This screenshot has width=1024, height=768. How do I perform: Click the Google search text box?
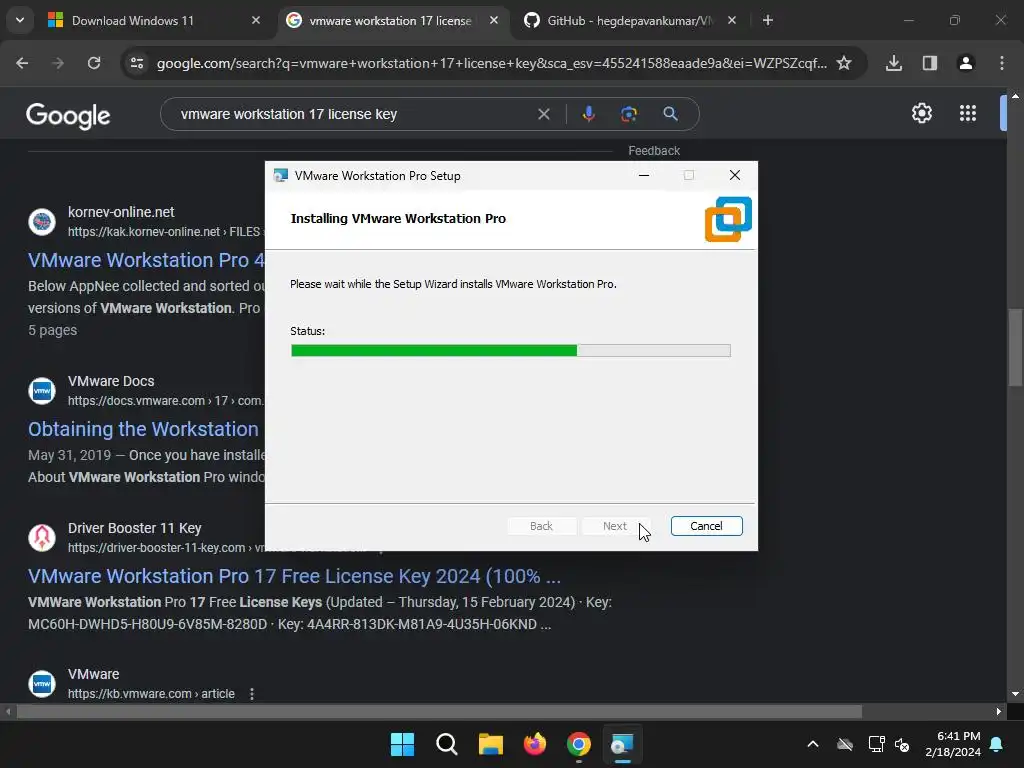353,114
